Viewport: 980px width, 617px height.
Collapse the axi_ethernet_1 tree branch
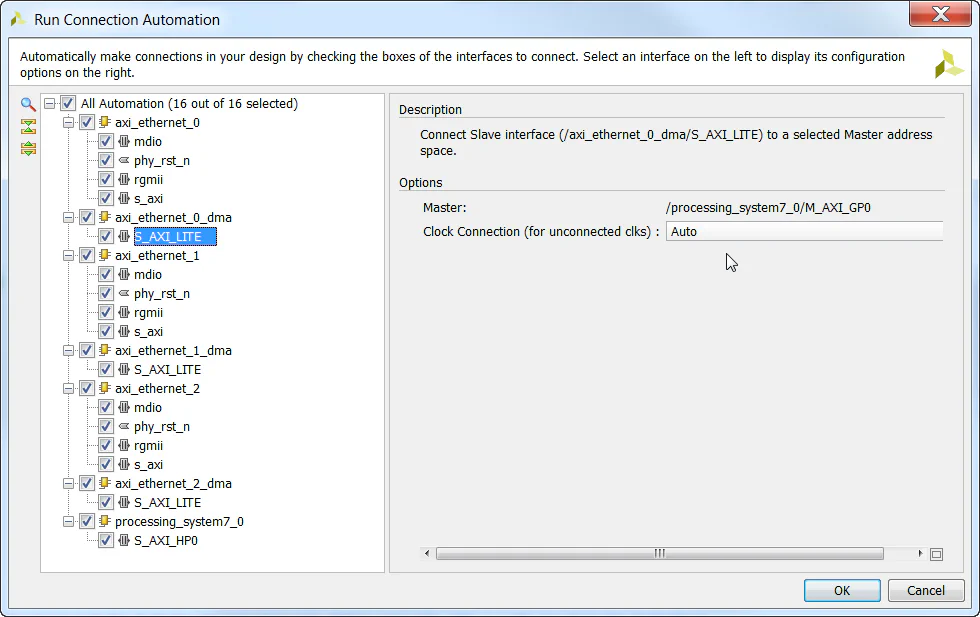[68, 255]
